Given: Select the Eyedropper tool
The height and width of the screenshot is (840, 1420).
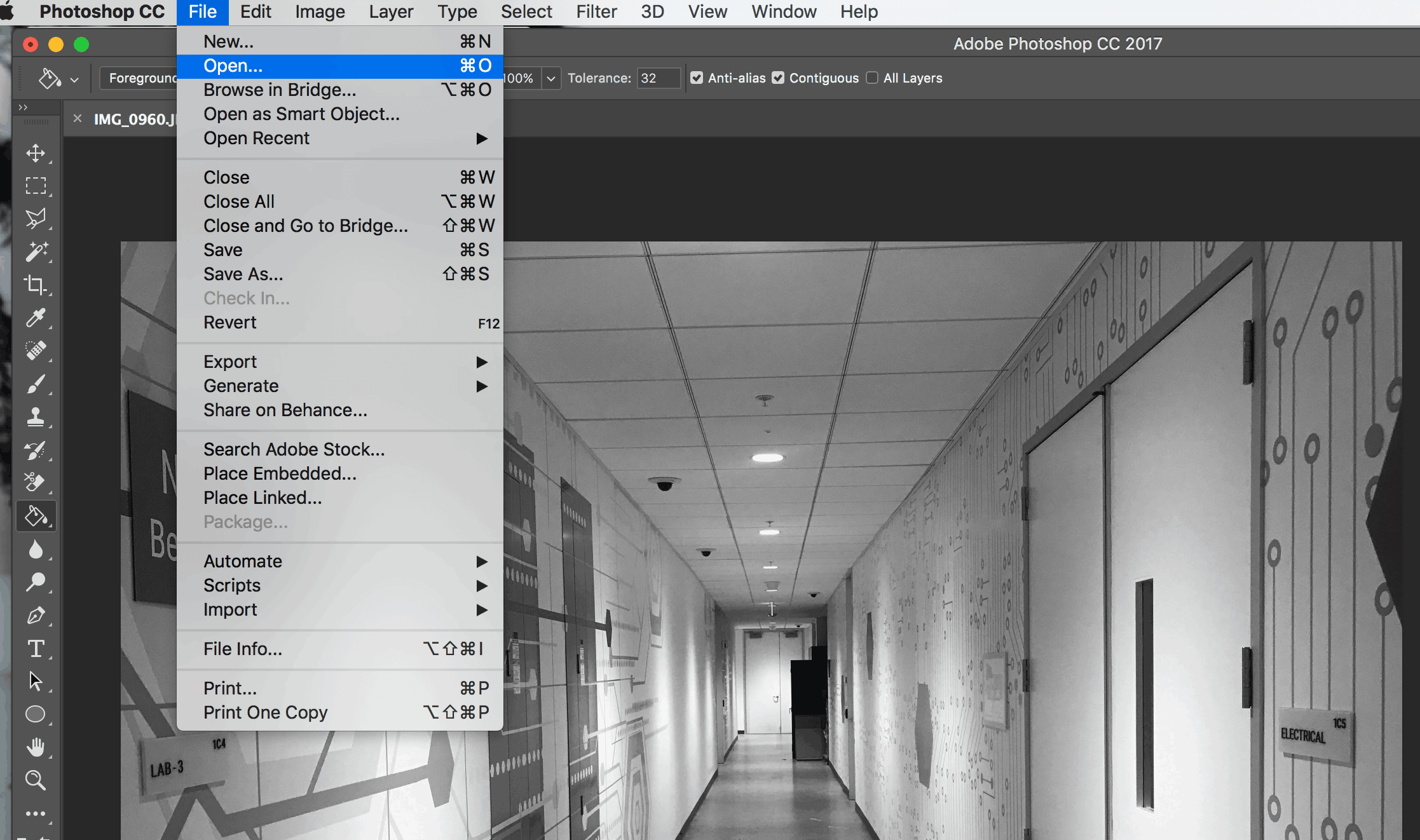Looking at the screenshot, I should pyautogui.click(x=36, y=317).
